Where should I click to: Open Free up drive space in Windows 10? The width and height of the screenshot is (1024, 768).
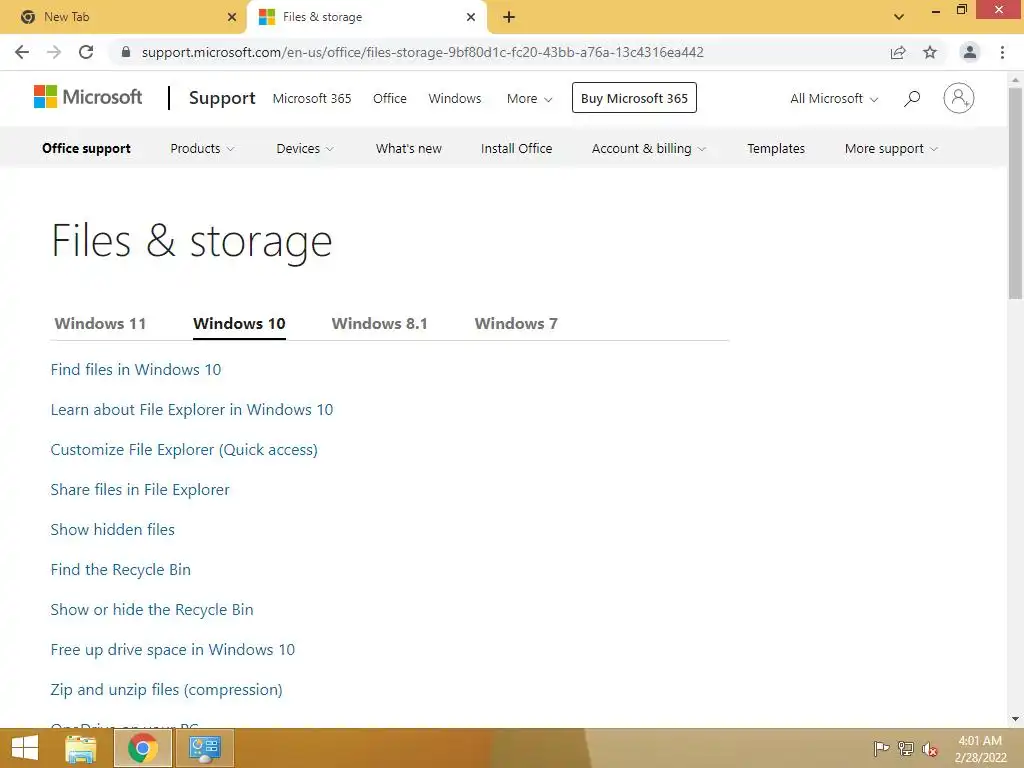coord(172,650)
